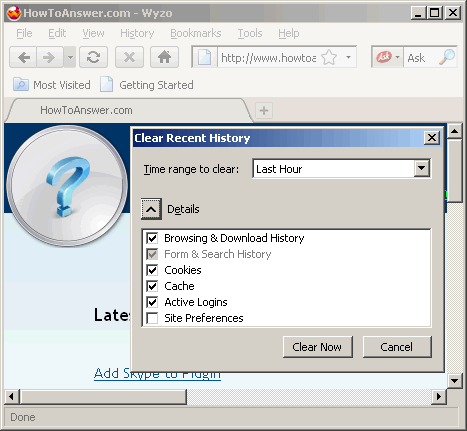Click the Clear Now button

(x=317, y=347)
